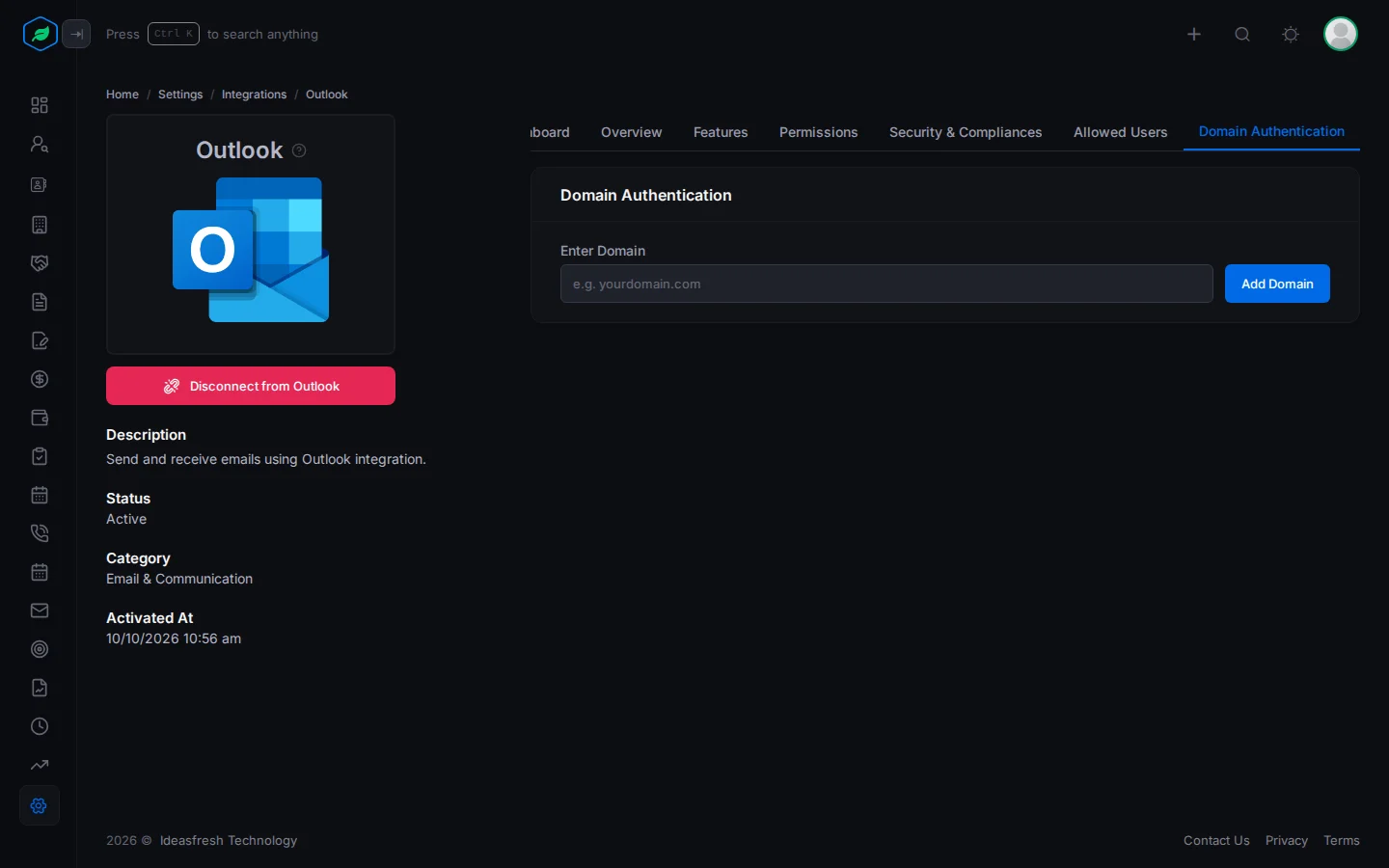Open the building icon in the sidebar
The height and width of the screenshot is (868, 1389).
[40, 225]
